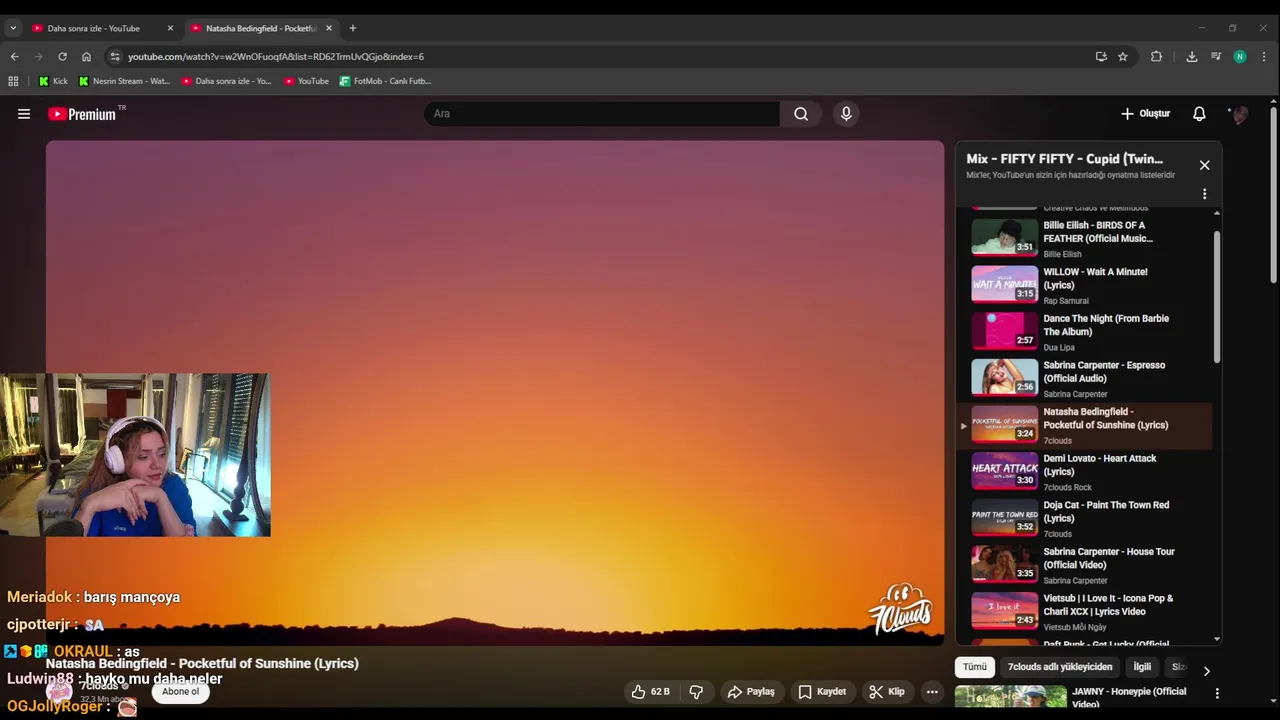
Task: Open the Nesrin Stream bookmark
Action: click(x=125, y=81)
